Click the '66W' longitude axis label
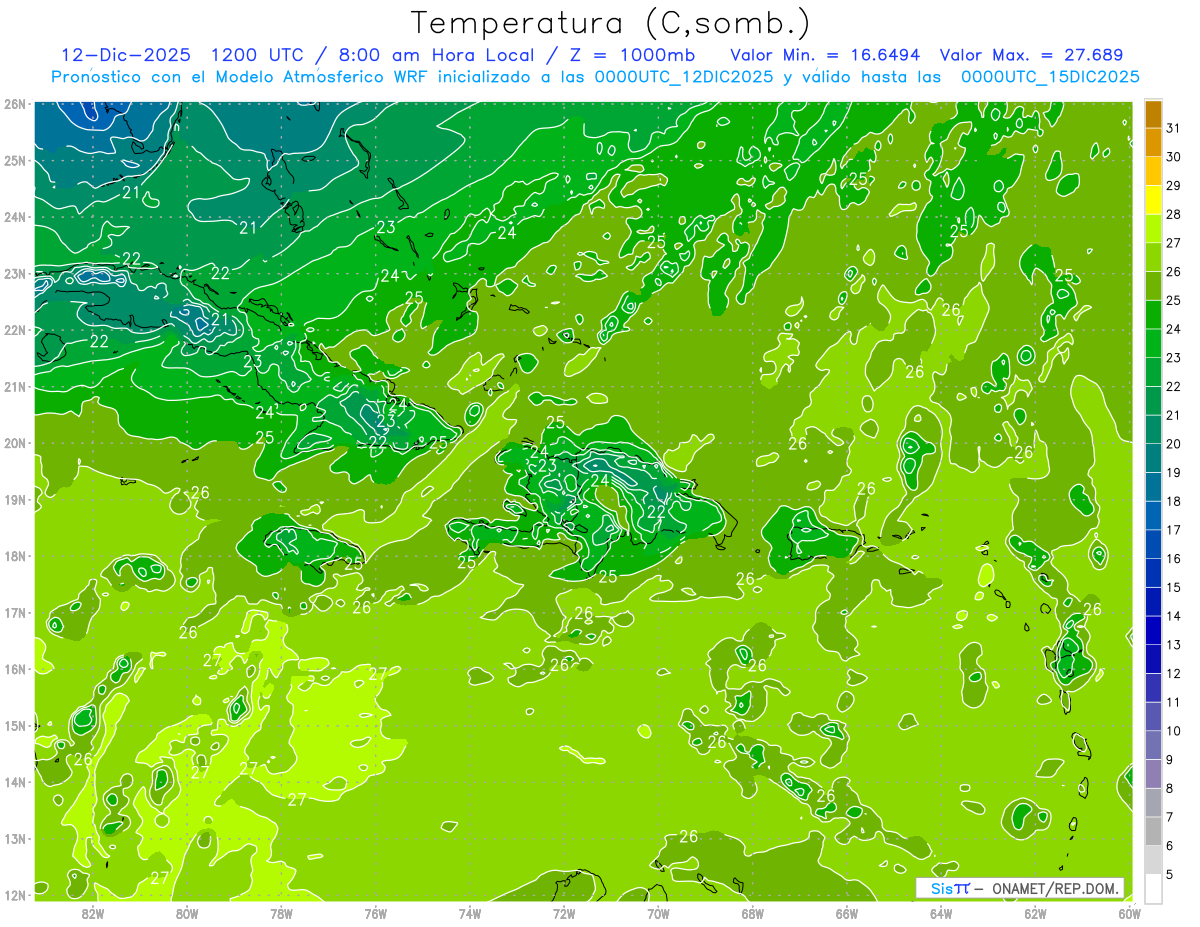The image size is (1200, 927). [847, 913]
